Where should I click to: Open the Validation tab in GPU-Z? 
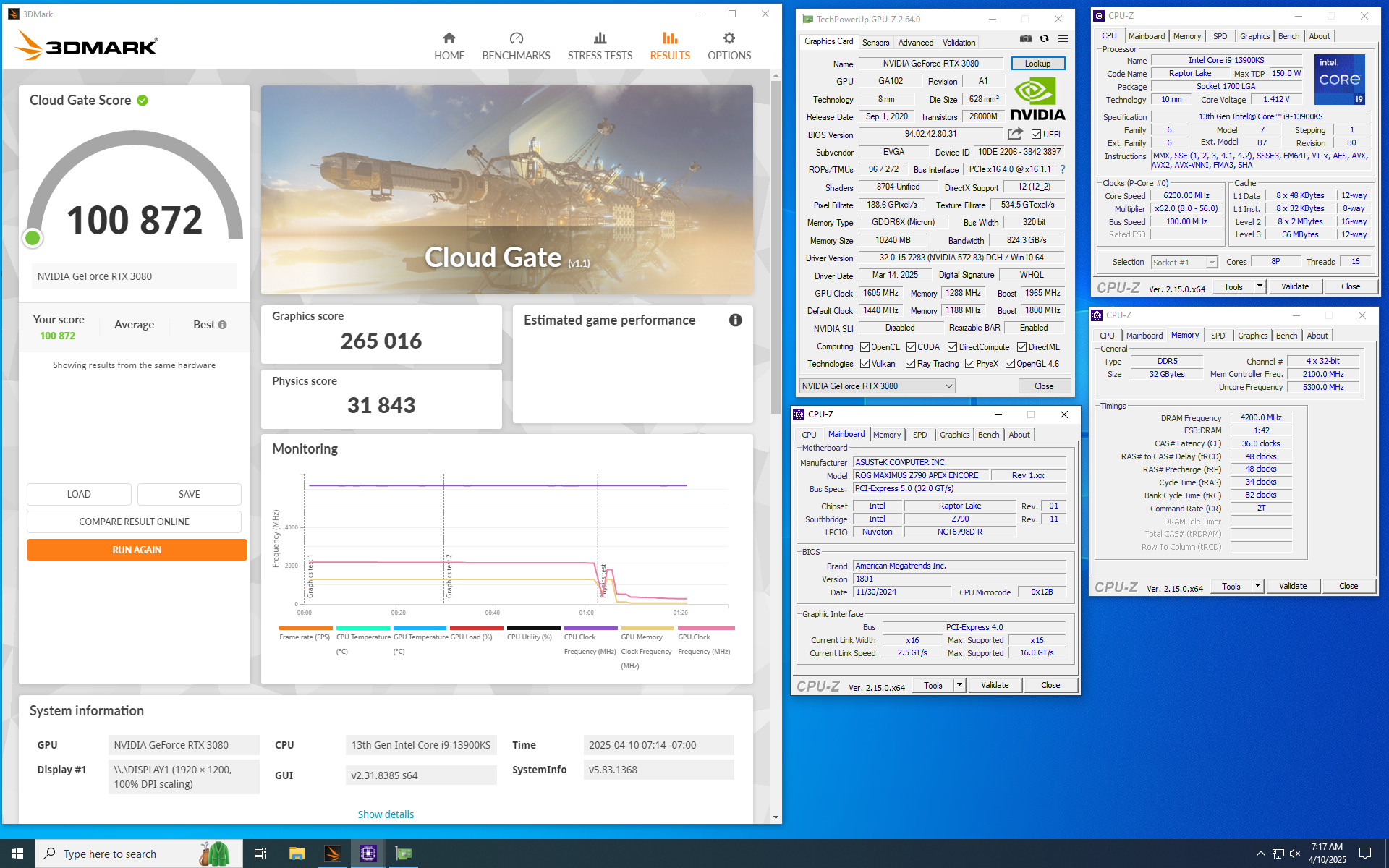[x=959, y=43]
